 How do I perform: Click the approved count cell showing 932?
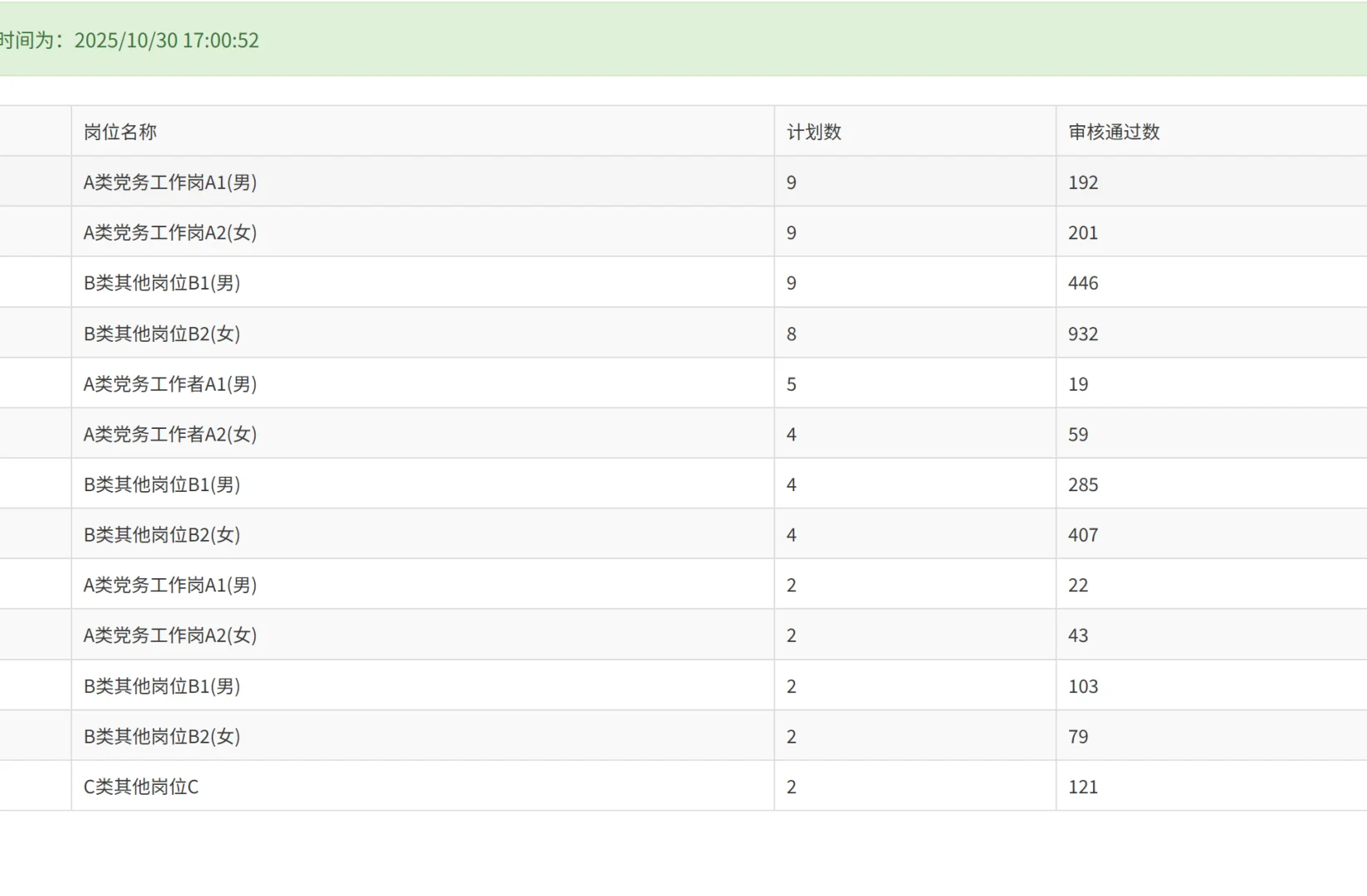tap(1211, 334)
